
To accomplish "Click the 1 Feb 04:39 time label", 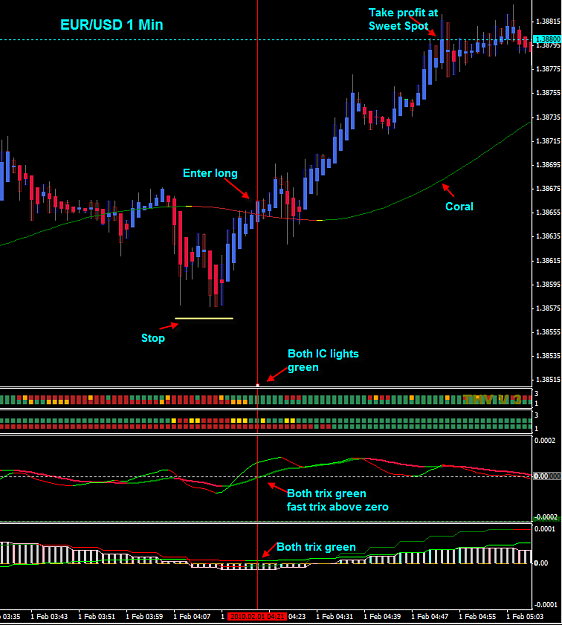I will pos(382,617).
